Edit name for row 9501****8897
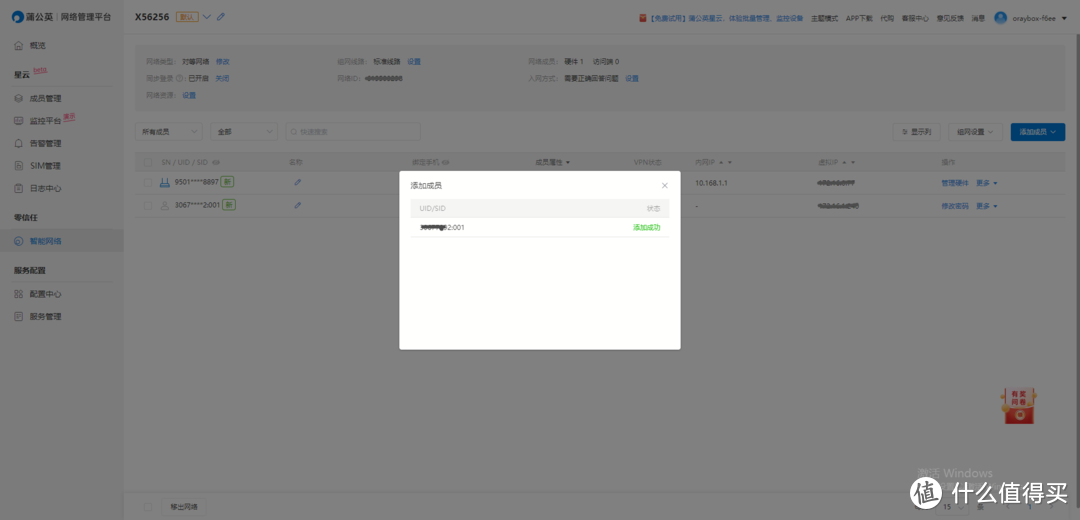Image resolution: width=1080 pixels, height=520 pixels. coord(298,183)
